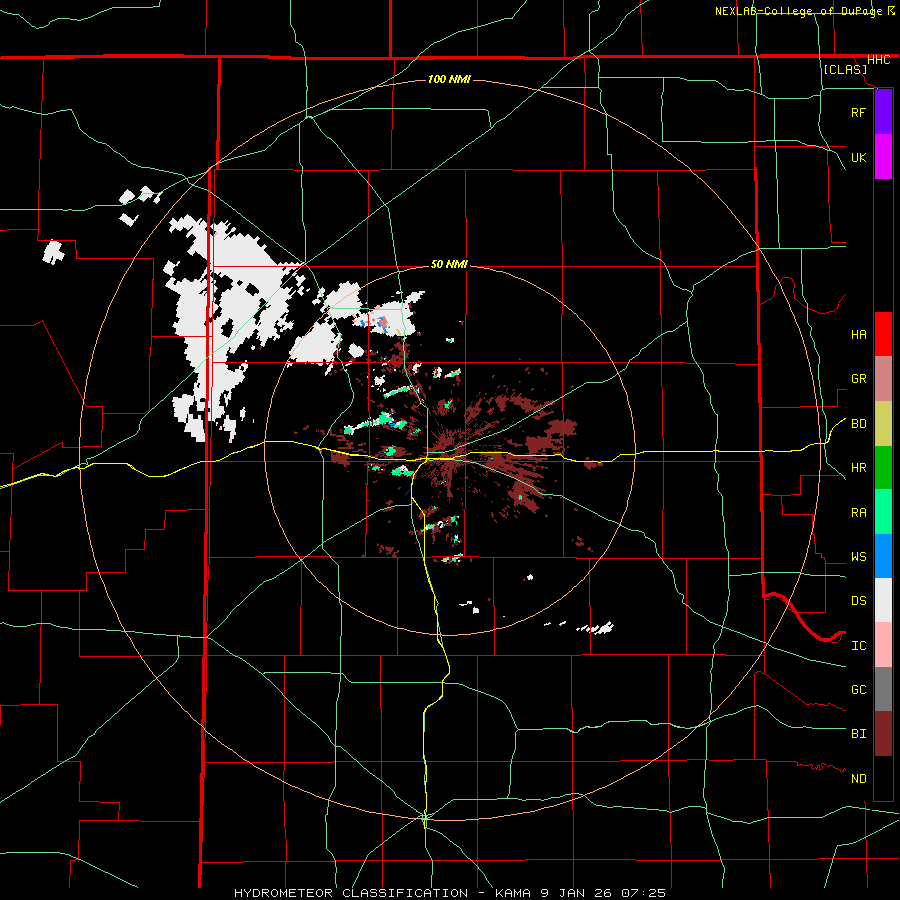Click the HR dark green legend swatch
The image size is (900, 900).
point(883,468)
